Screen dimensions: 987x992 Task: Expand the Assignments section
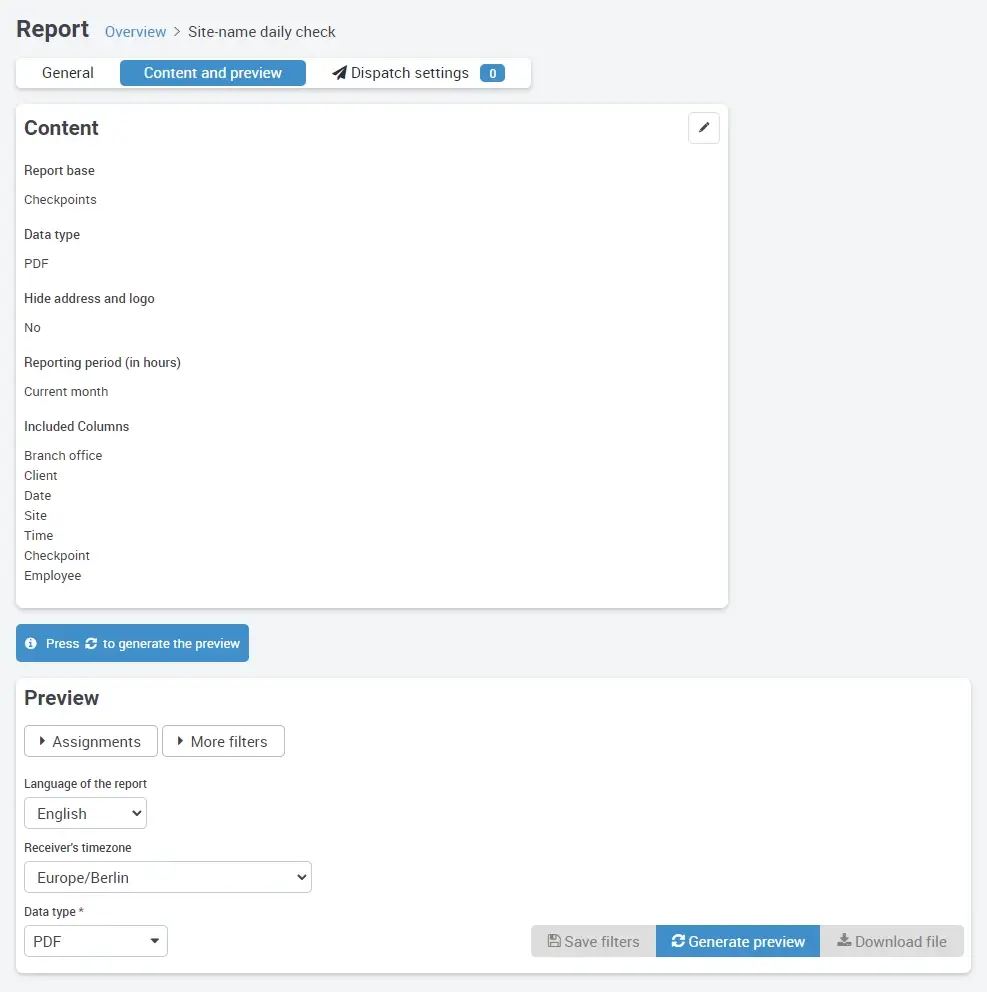tap(90, 741)
